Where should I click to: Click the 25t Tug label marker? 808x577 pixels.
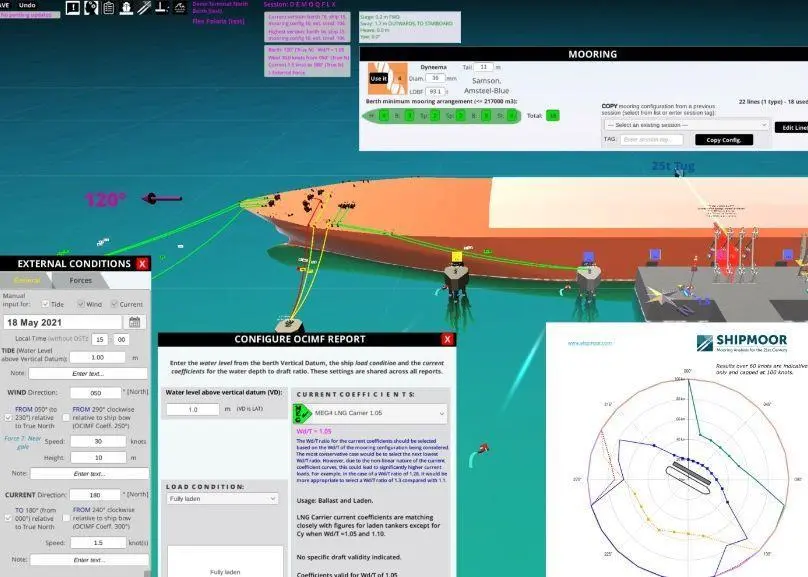click(673, 166)
